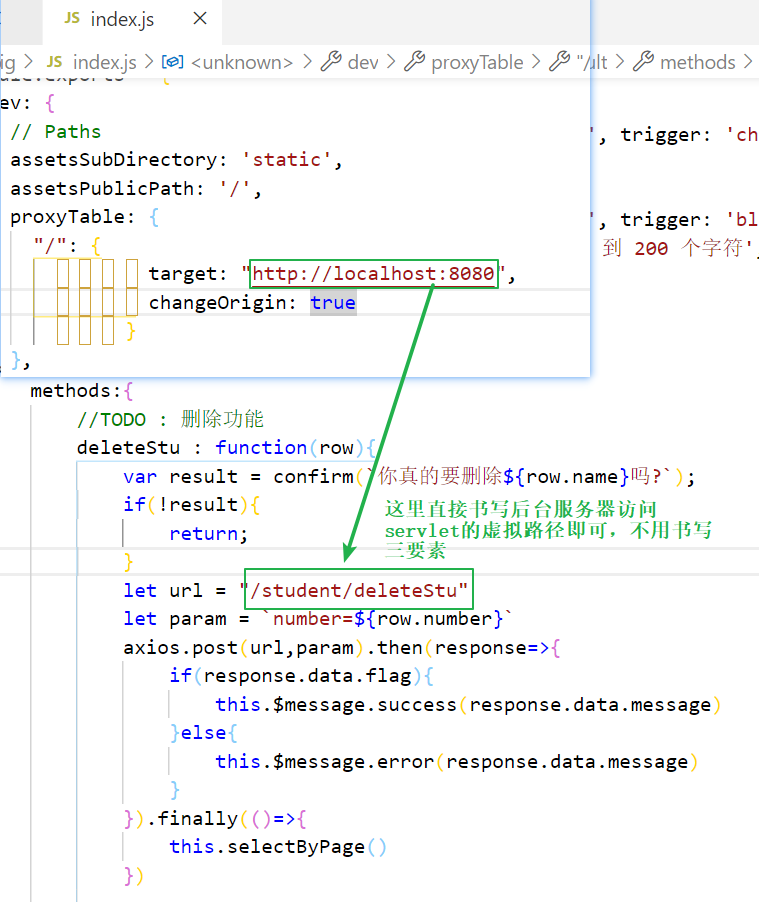Click the JS file icon on index.js tab

coord(72,19)
